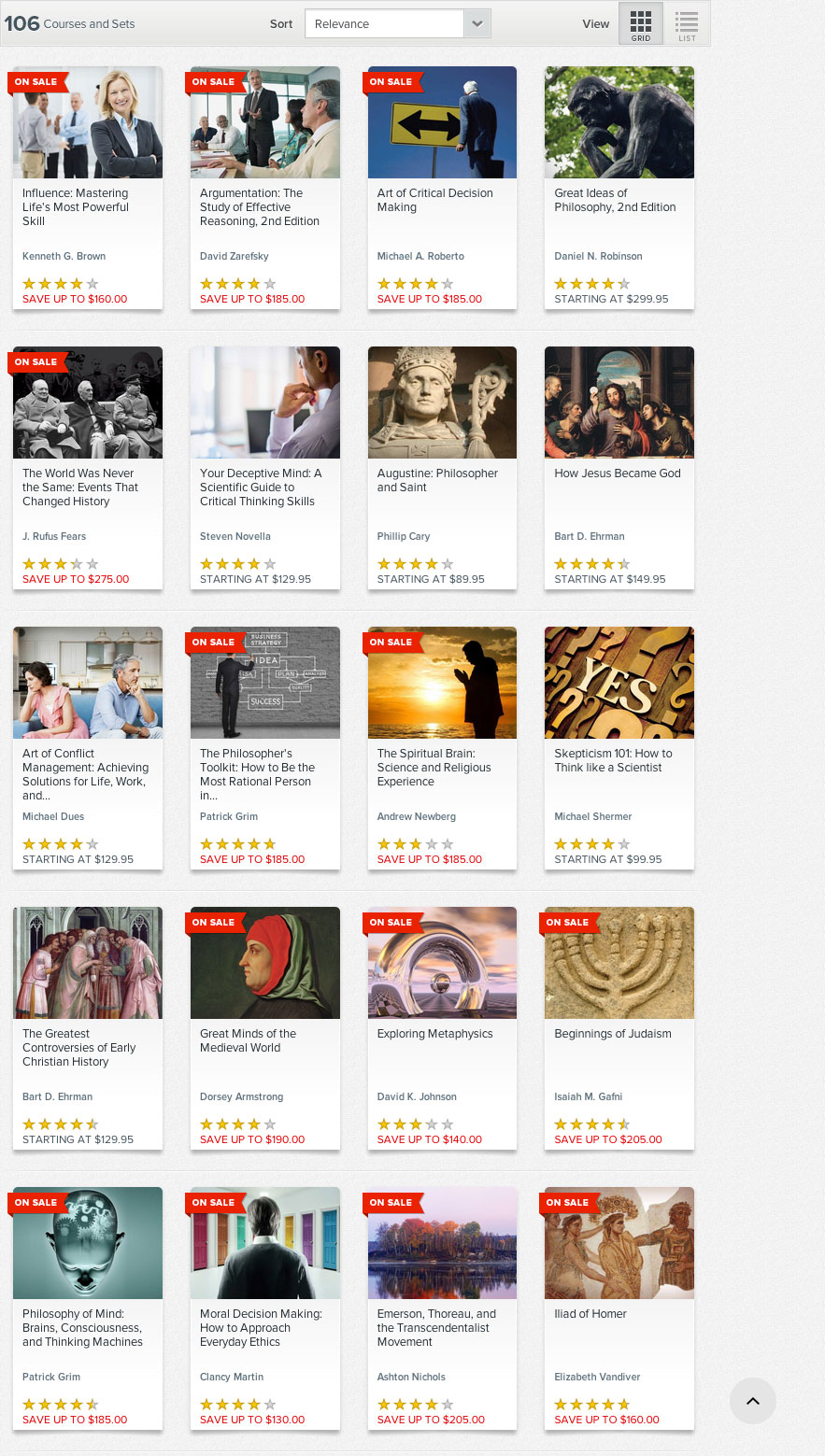Open Art of Critical Decision Making title

434,200
